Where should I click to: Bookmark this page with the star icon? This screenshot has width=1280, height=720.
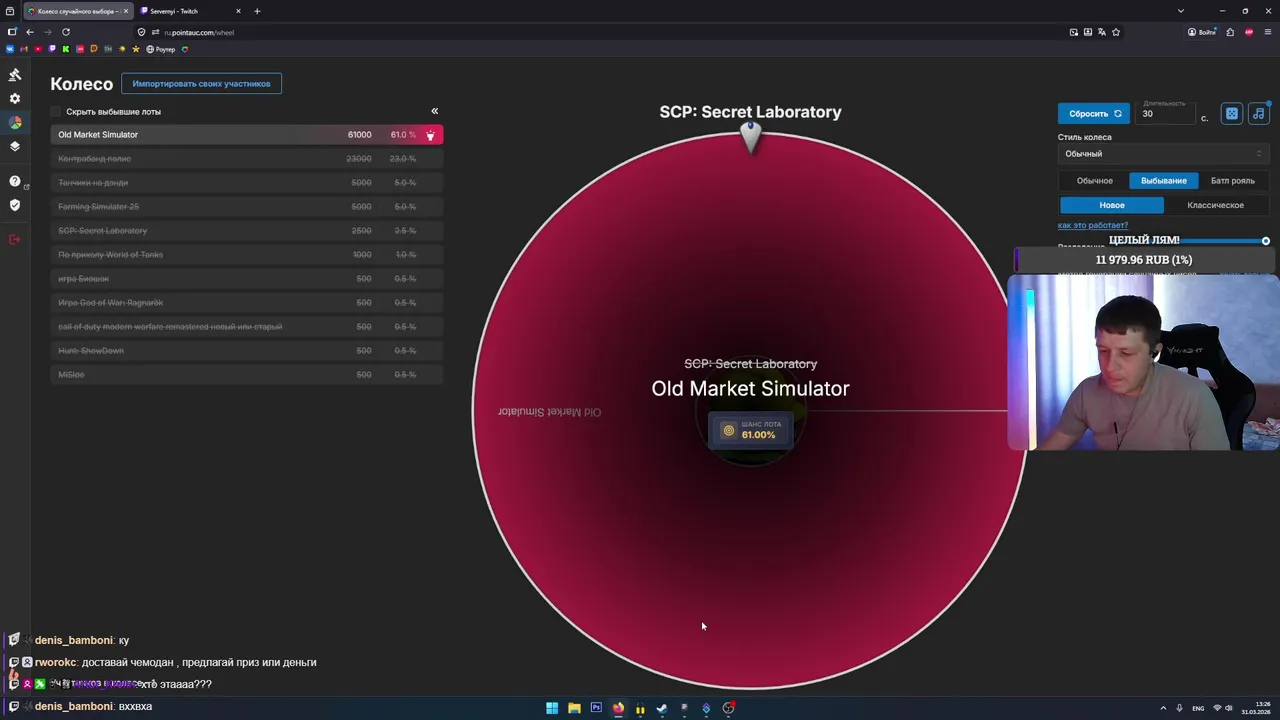click(1116, 32)
